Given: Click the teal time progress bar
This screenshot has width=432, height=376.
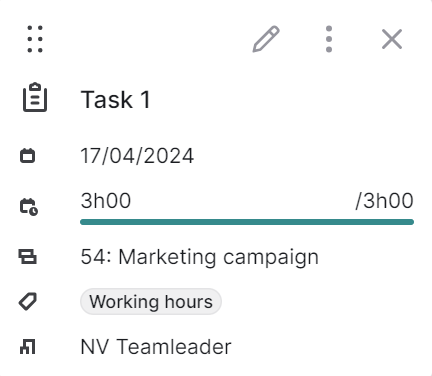Looking at the screenshot, I should click(x=247, y=222).
